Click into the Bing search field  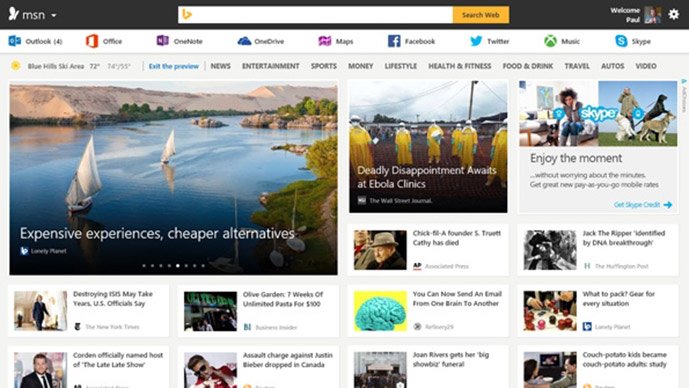[315, 15]
